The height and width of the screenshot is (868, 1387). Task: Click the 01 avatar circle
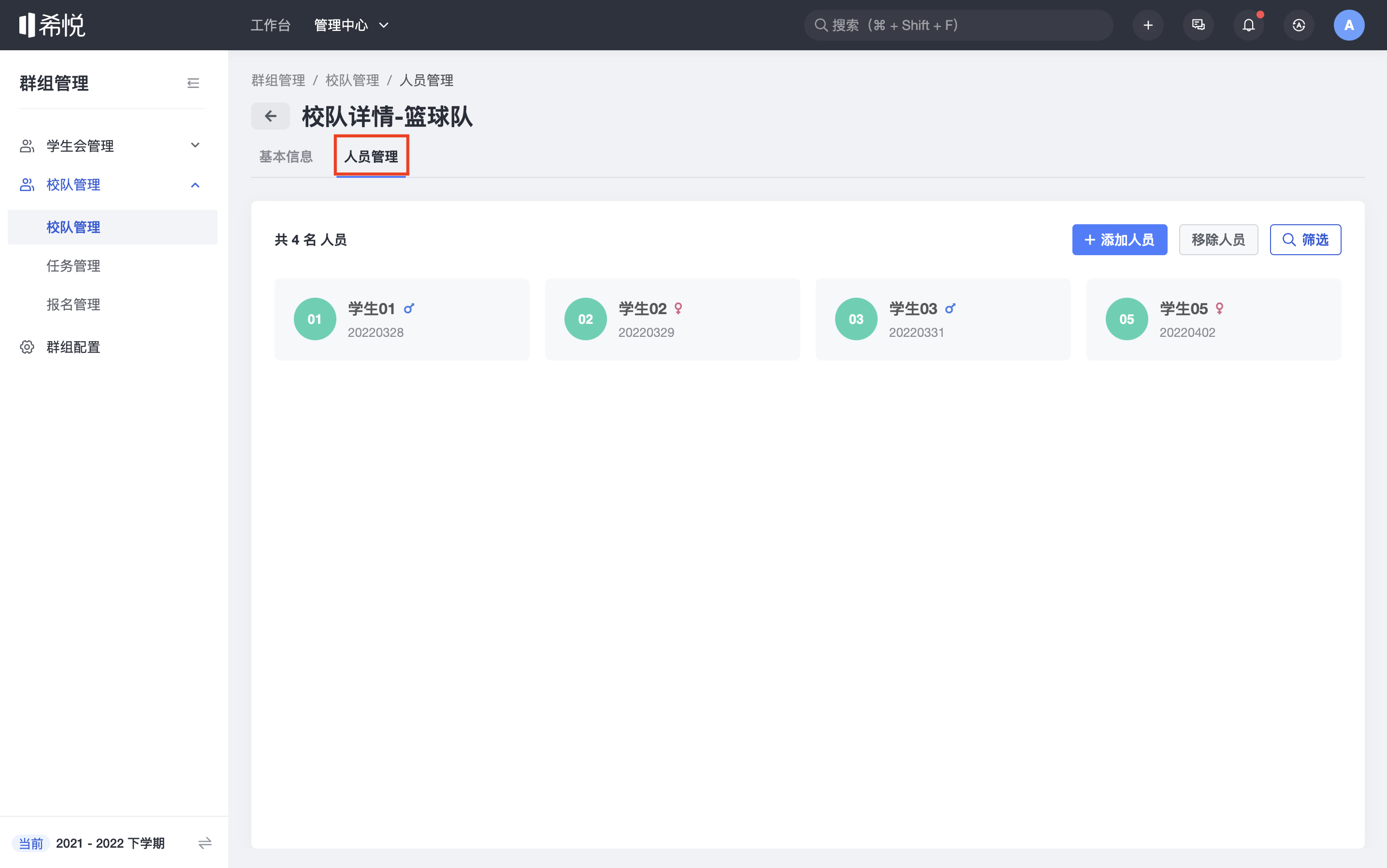(315, 319)
